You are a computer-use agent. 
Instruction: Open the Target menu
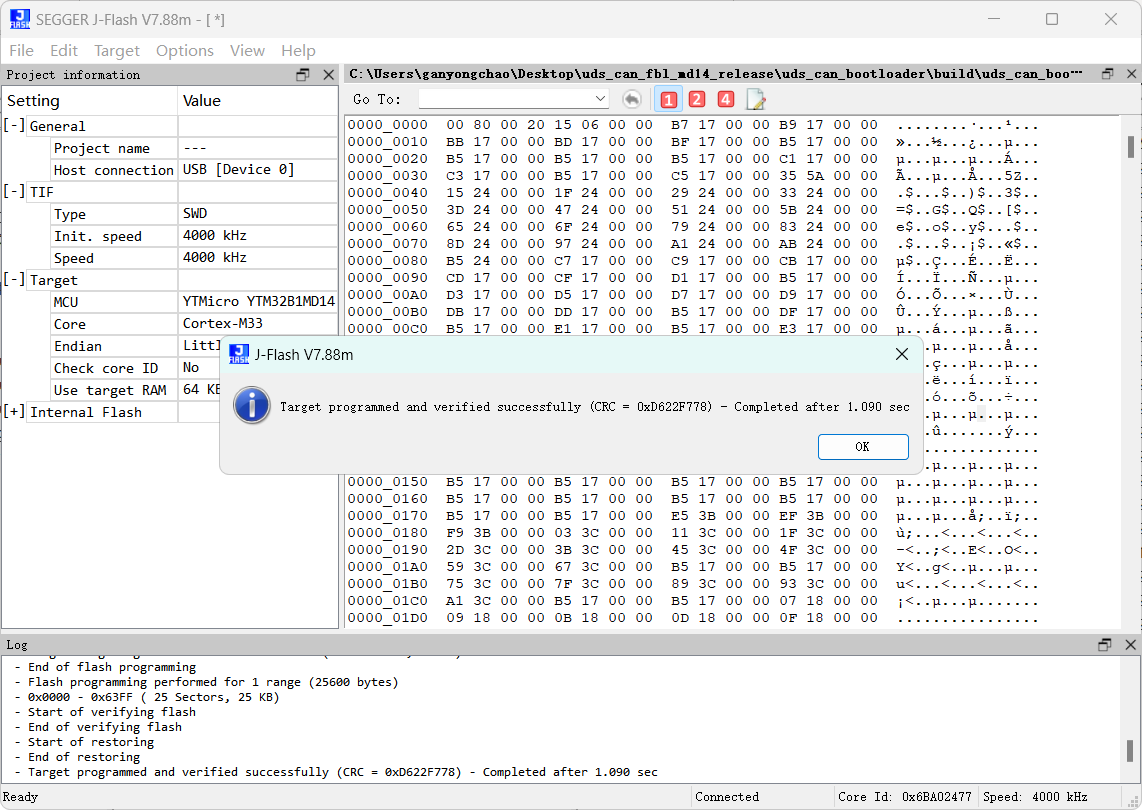click(x=117, y=50)
